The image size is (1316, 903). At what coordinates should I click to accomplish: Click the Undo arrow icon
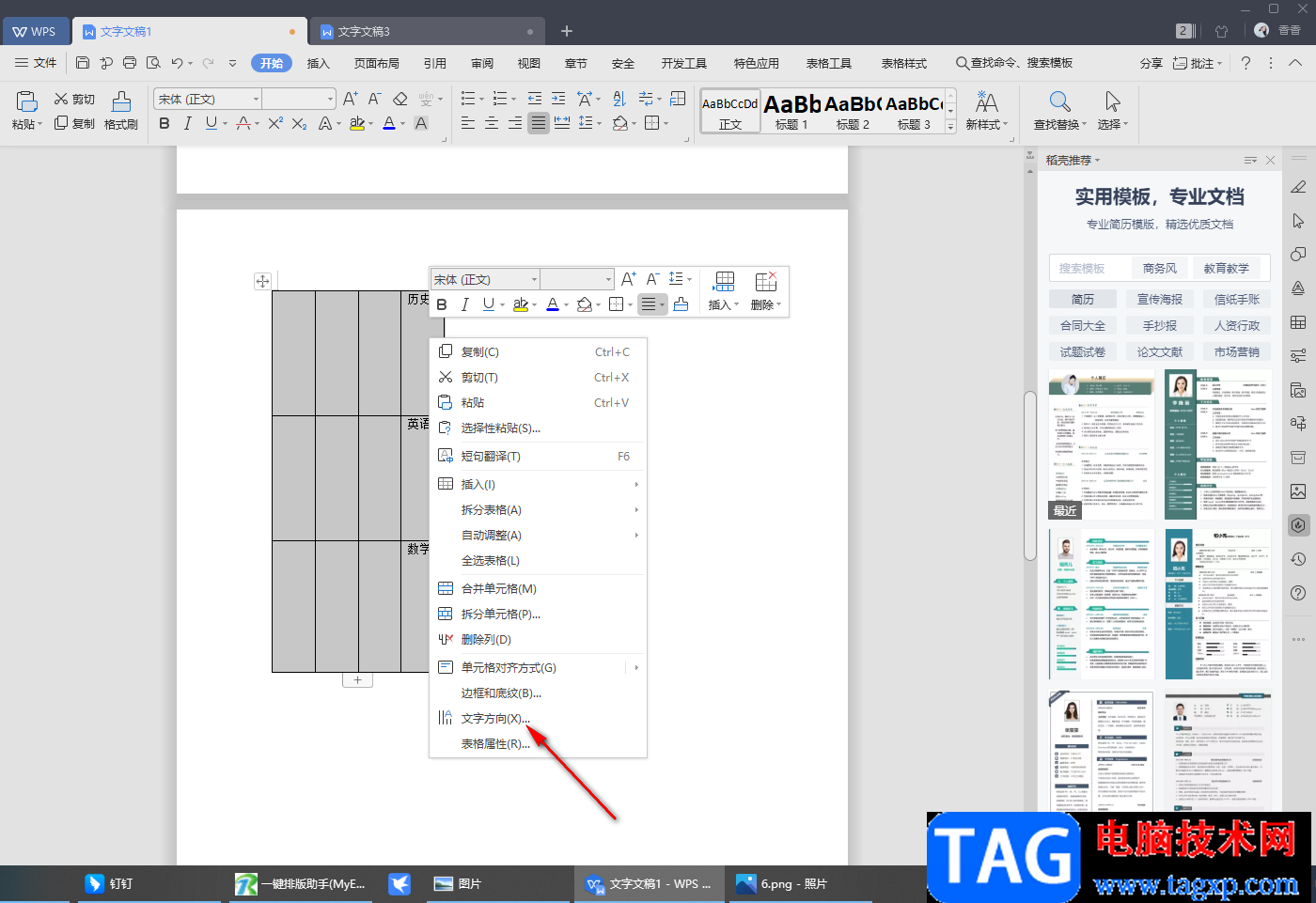(x=177, y=63)
